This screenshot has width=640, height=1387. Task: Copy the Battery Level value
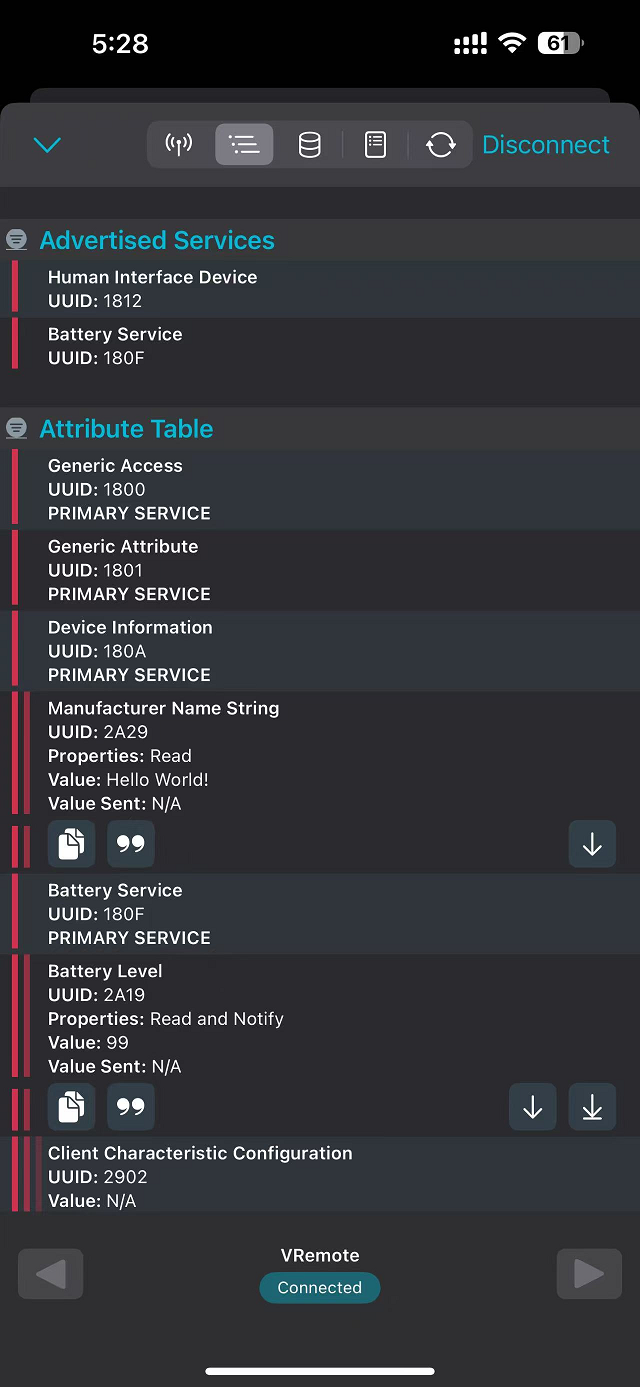(71, 1107)
